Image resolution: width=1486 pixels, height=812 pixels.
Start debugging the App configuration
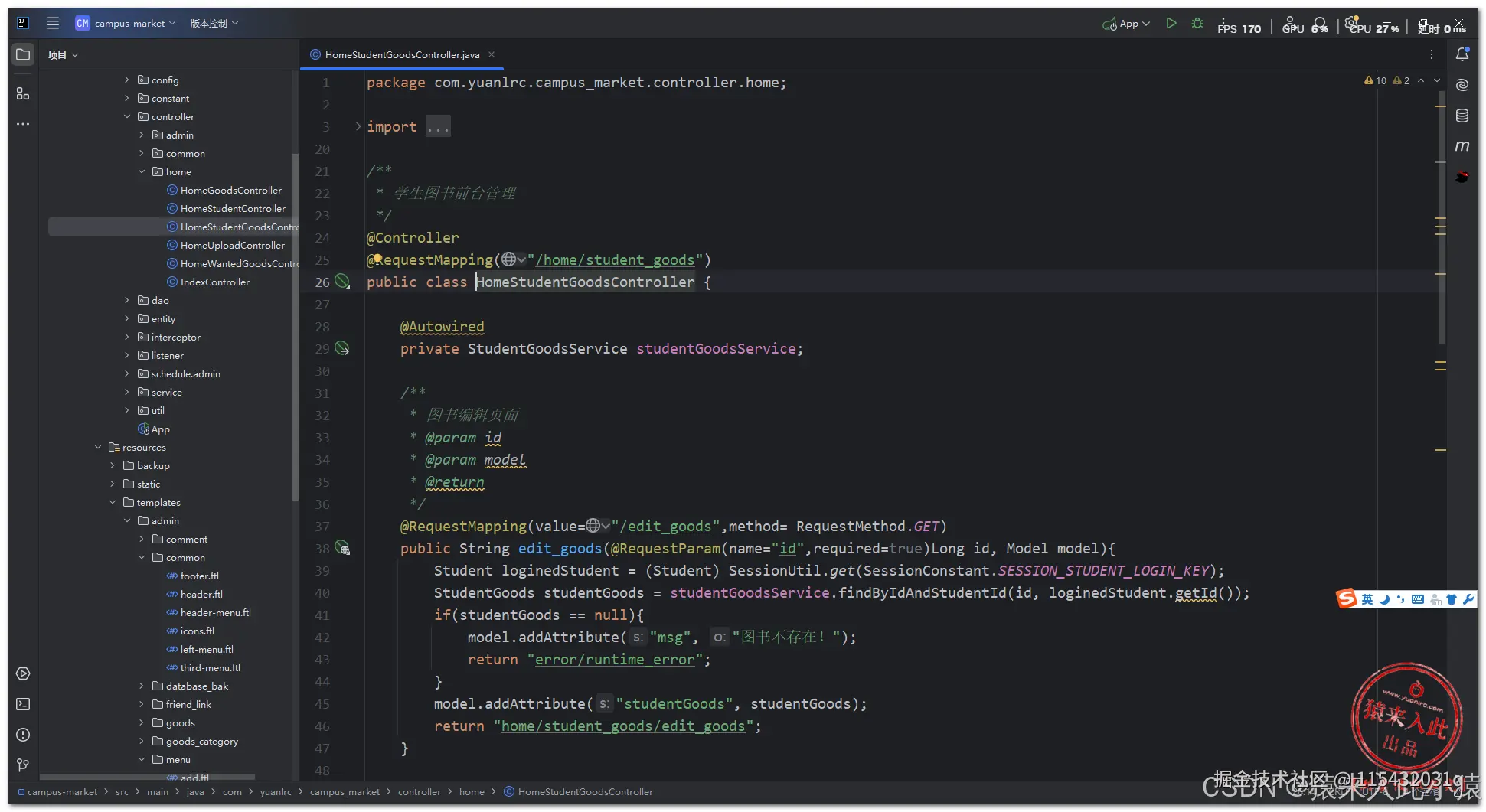pyautogui.click(x=1197, y=24)
